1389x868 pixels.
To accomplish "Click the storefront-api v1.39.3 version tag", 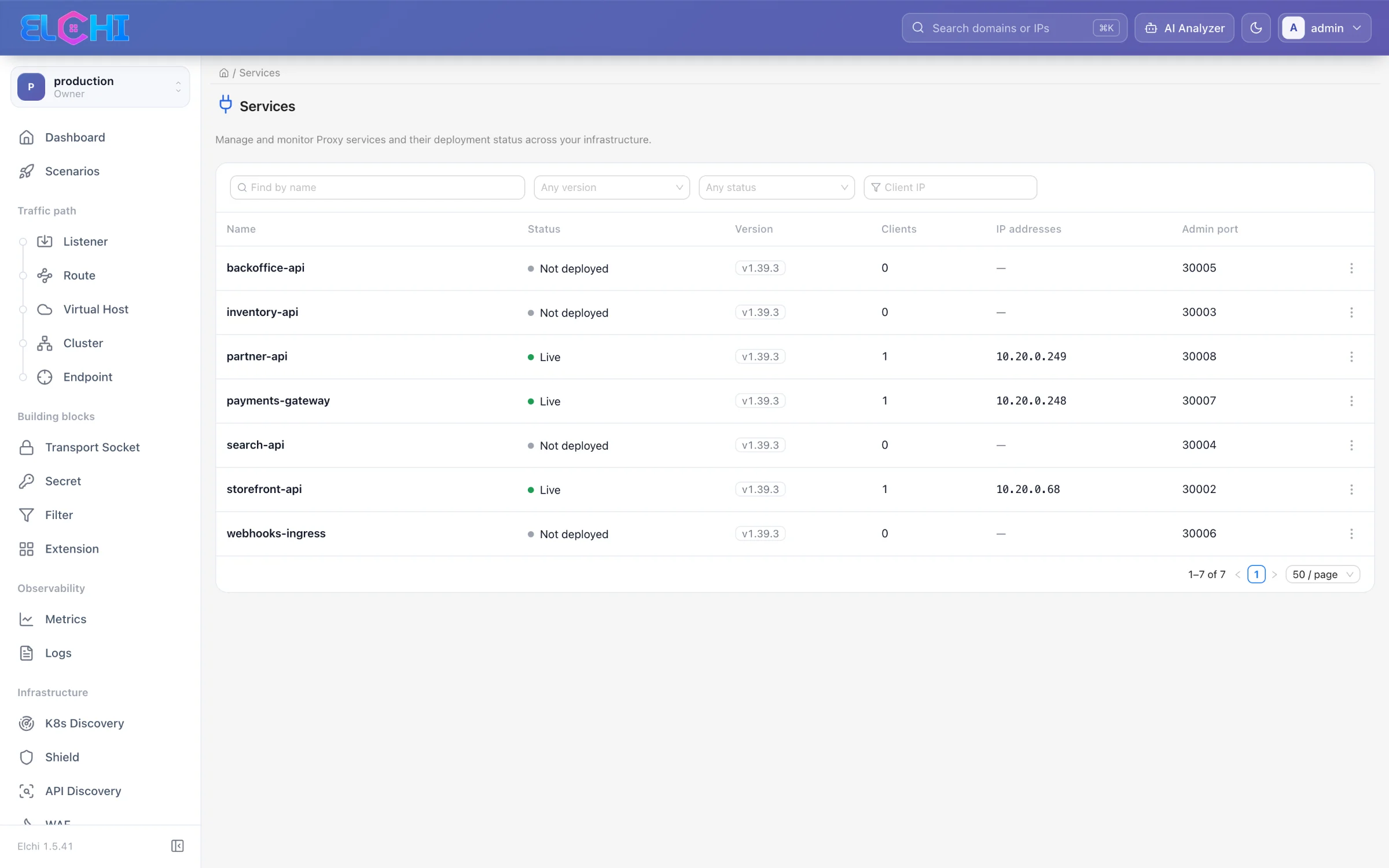I will [760, 490].
